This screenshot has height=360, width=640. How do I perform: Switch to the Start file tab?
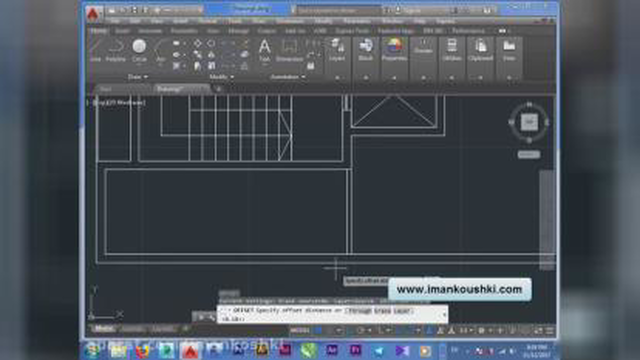(x=106, y=89)
